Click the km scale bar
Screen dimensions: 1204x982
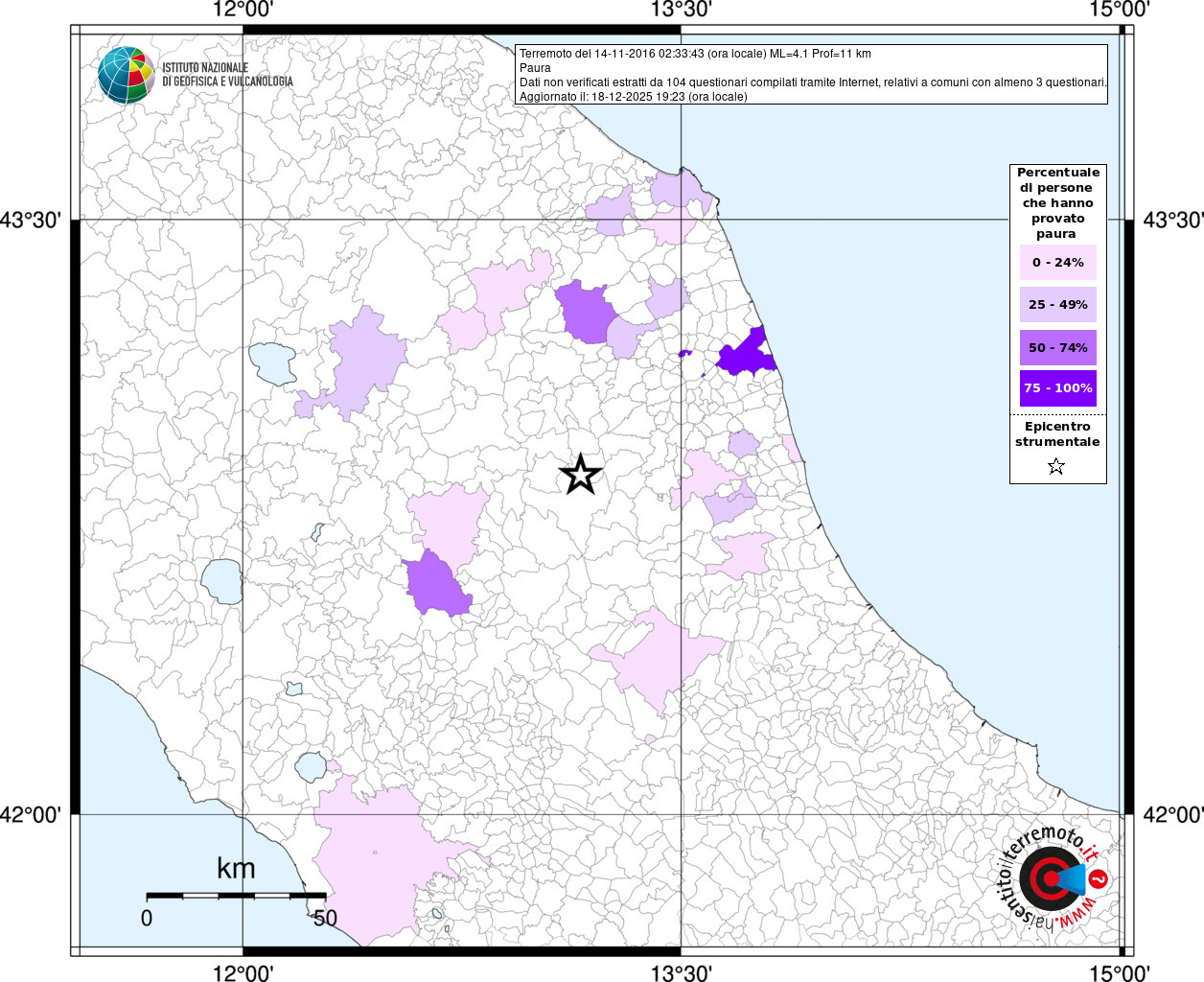point(236,896)
